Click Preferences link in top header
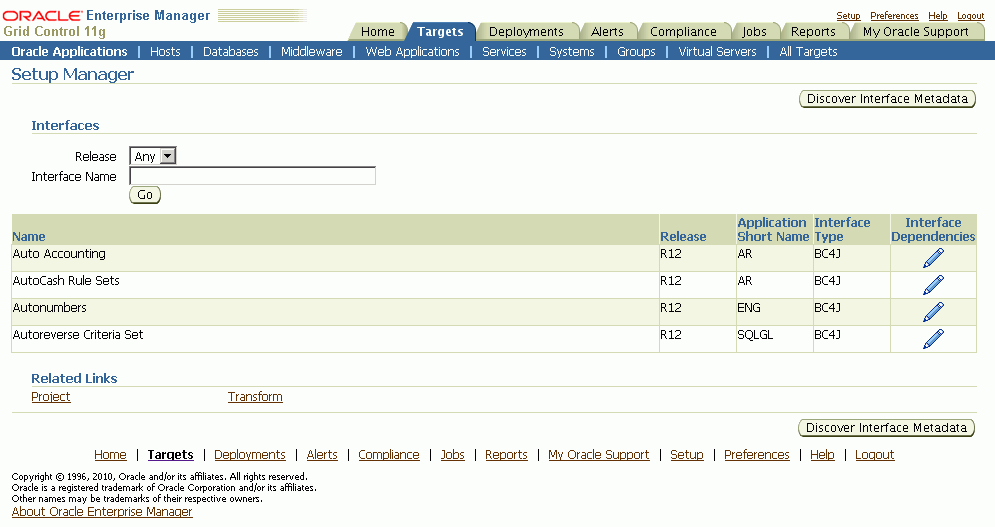Screen dimensions: 995x527 click(x=894, y=16)
